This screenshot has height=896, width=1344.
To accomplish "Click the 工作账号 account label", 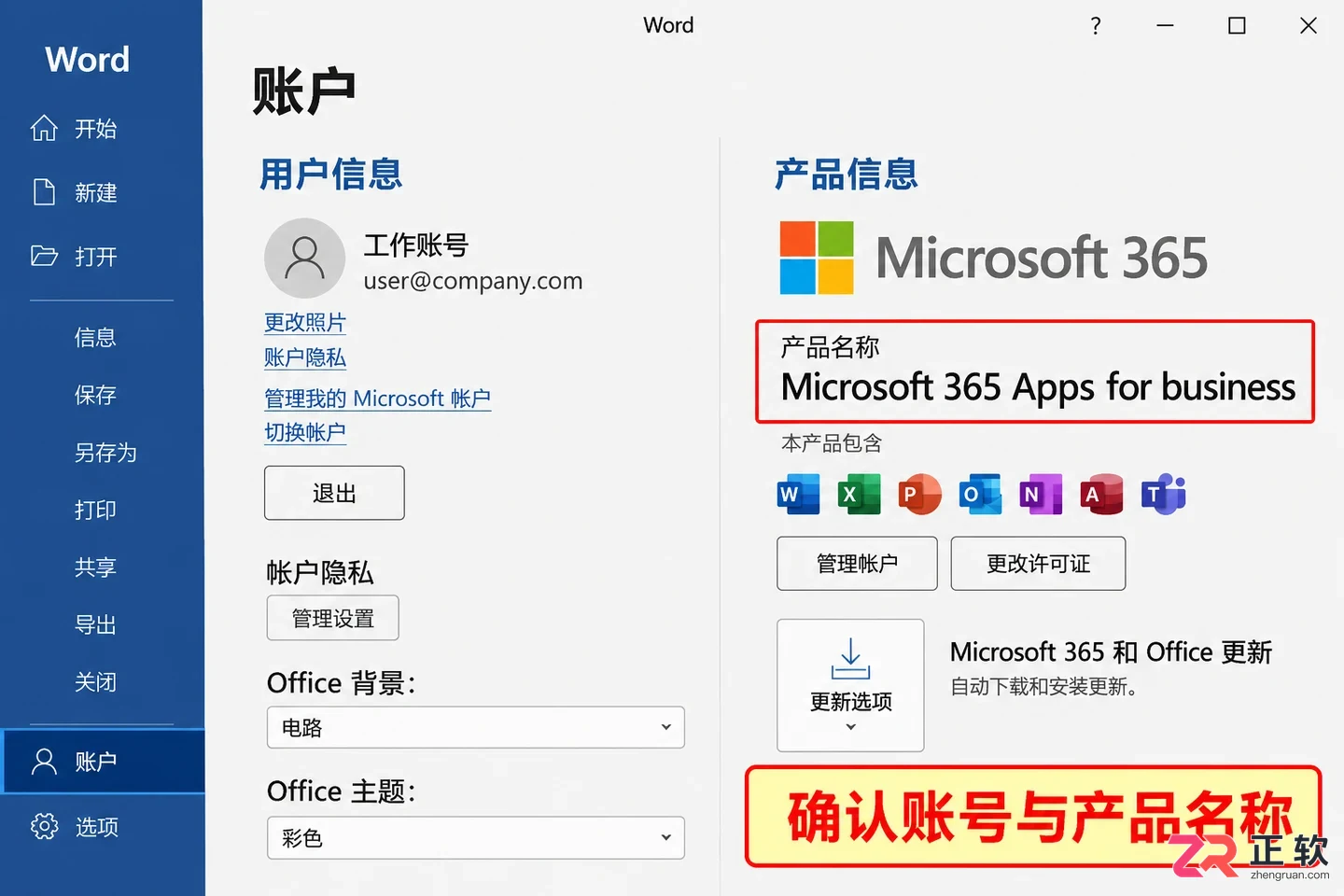I will [415, 245].
